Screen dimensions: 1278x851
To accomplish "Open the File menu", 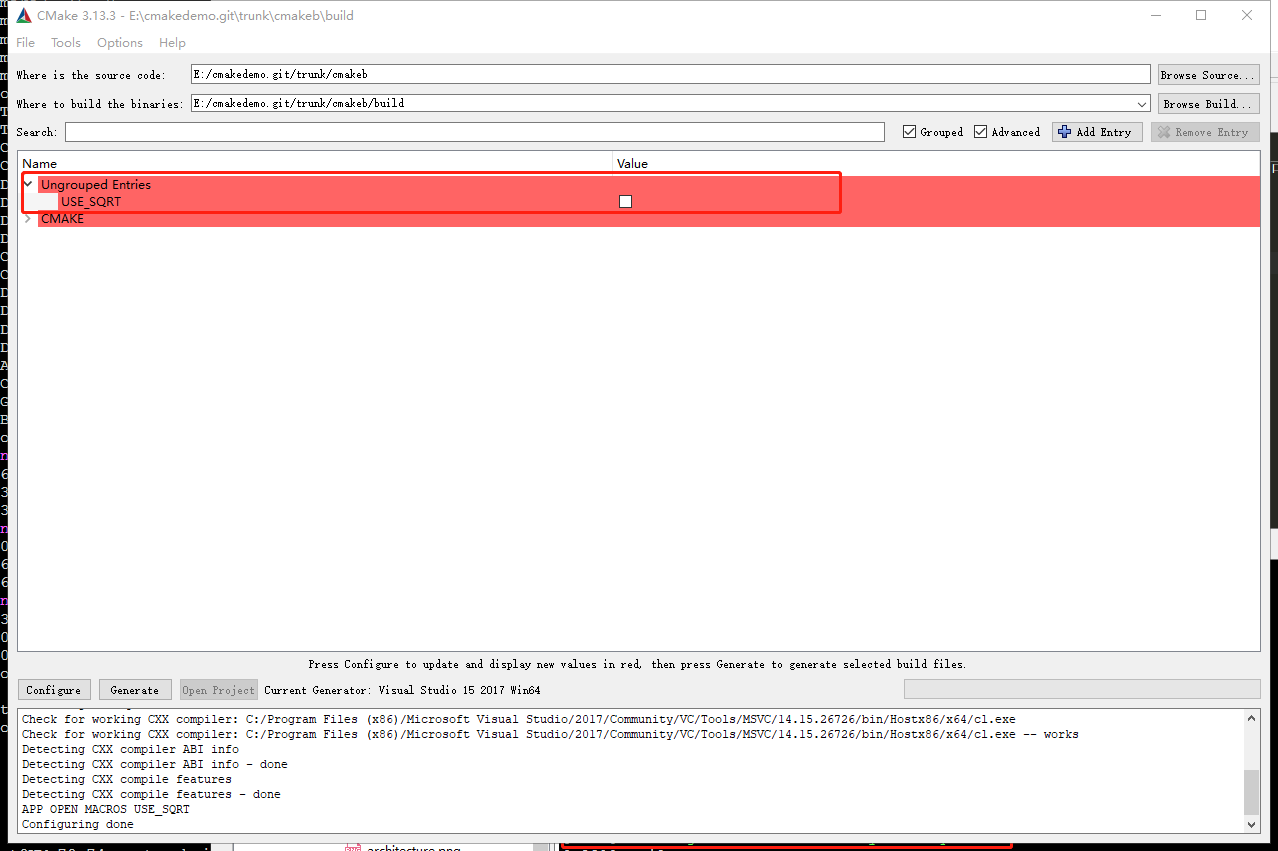I will coord(26,43).
